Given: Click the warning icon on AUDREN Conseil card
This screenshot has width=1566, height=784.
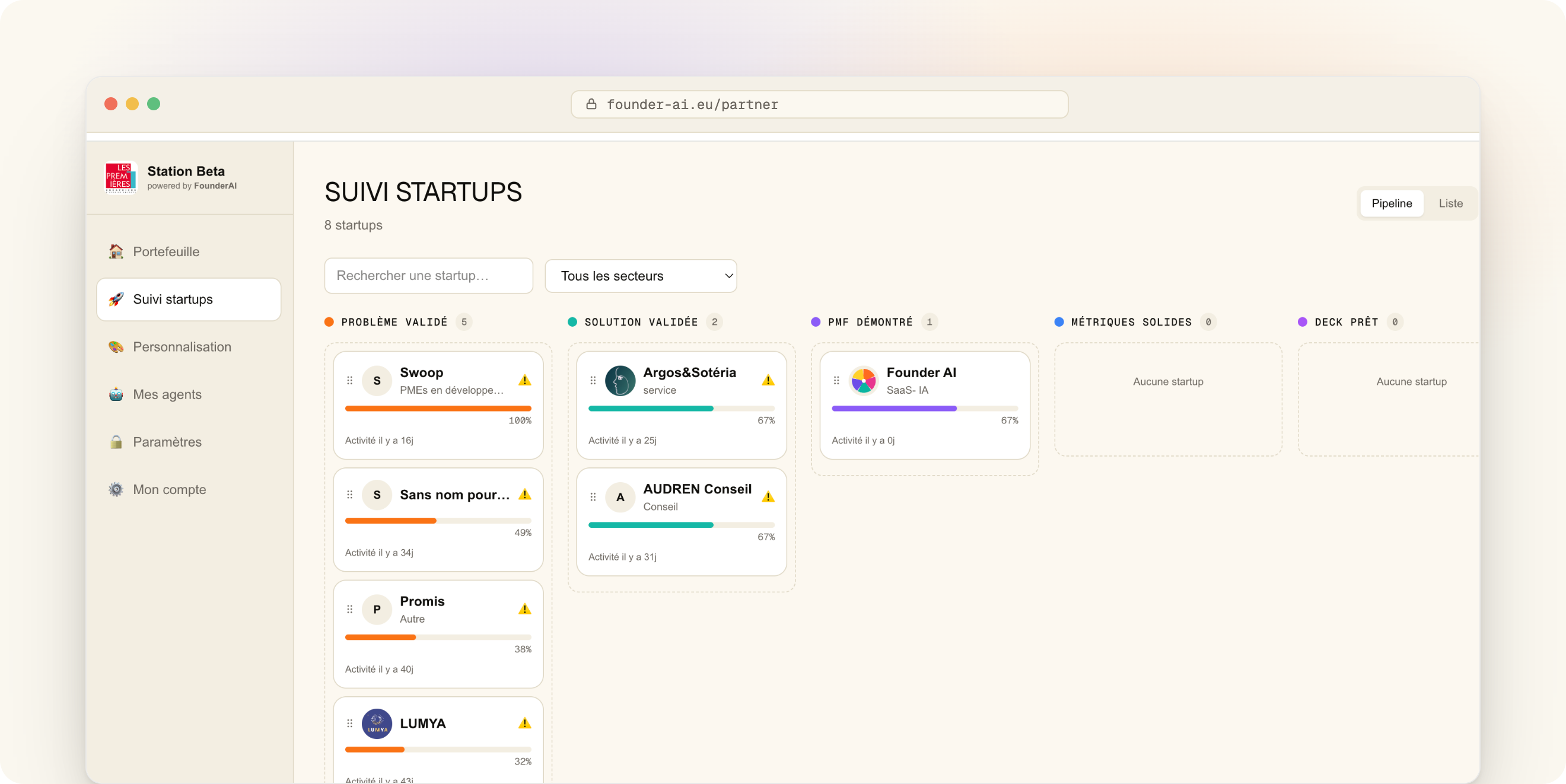Looking at the screenshot, I should (x=768, y=497).
